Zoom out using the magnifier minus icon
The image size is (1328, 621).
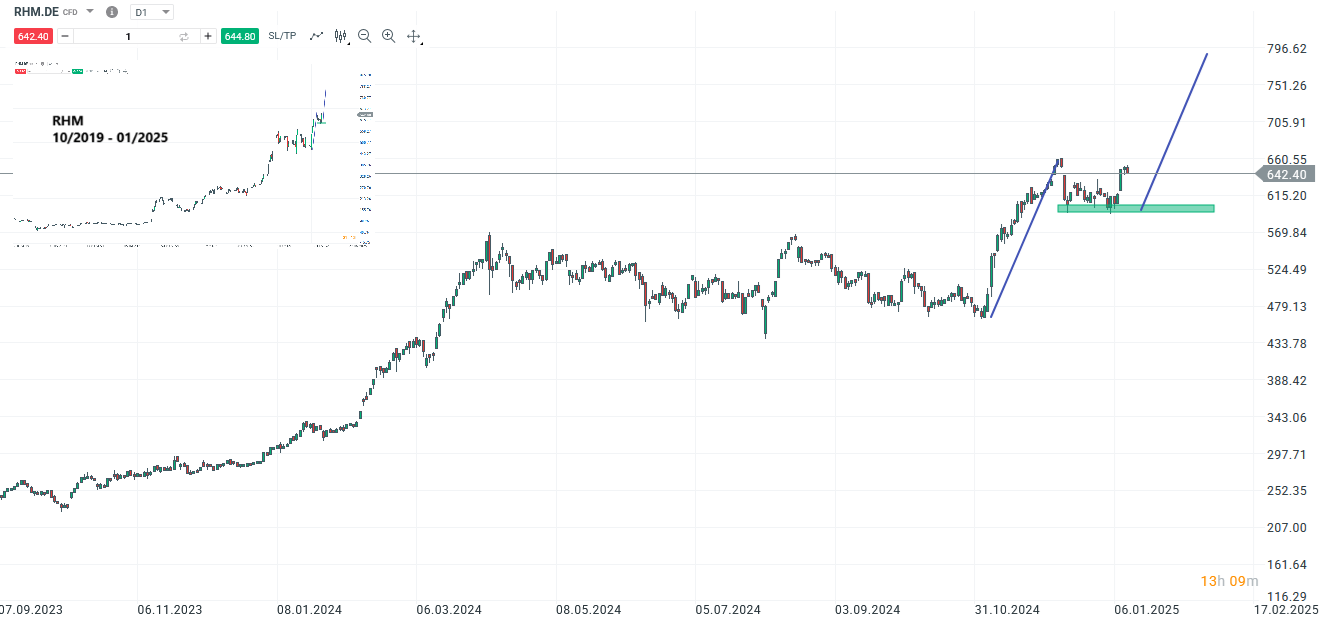click(x=364, y=35)
